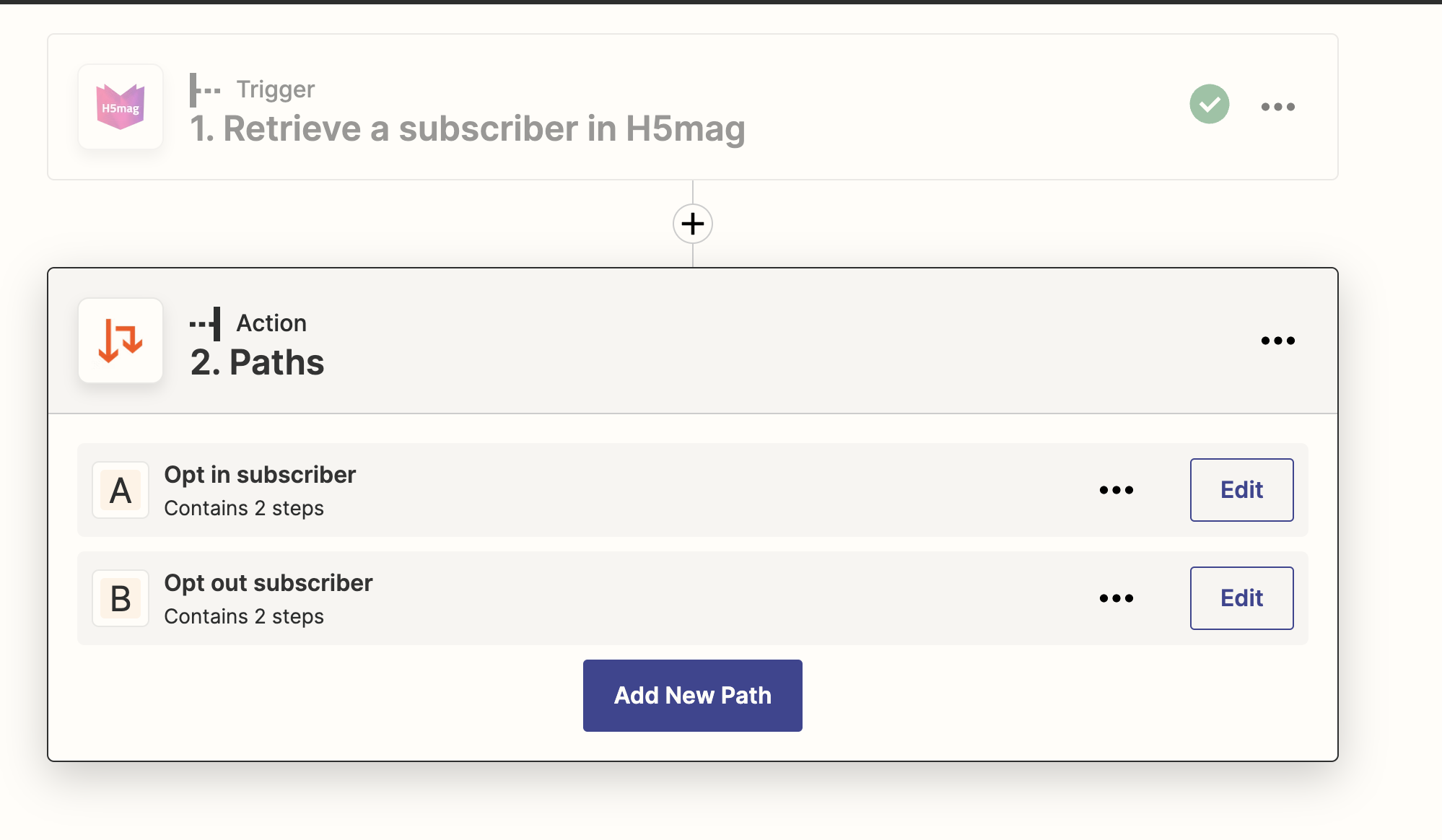Click Add New Path button
The height and width of the screenshot is (840, 1442).
pos(693,696)
